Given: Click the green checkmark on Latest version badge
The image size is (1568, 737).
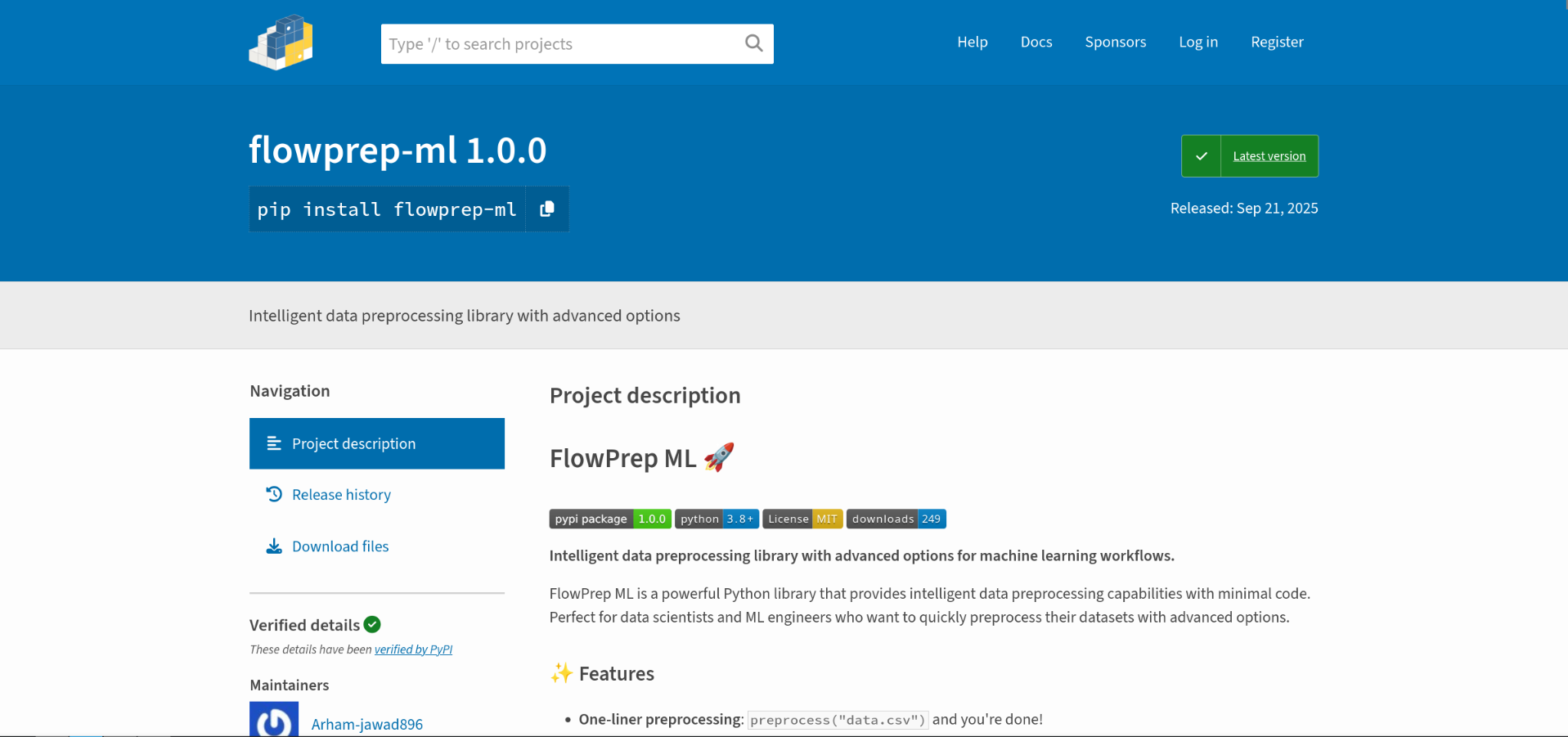Looking at the screenshot, I should pos(1201,155).
